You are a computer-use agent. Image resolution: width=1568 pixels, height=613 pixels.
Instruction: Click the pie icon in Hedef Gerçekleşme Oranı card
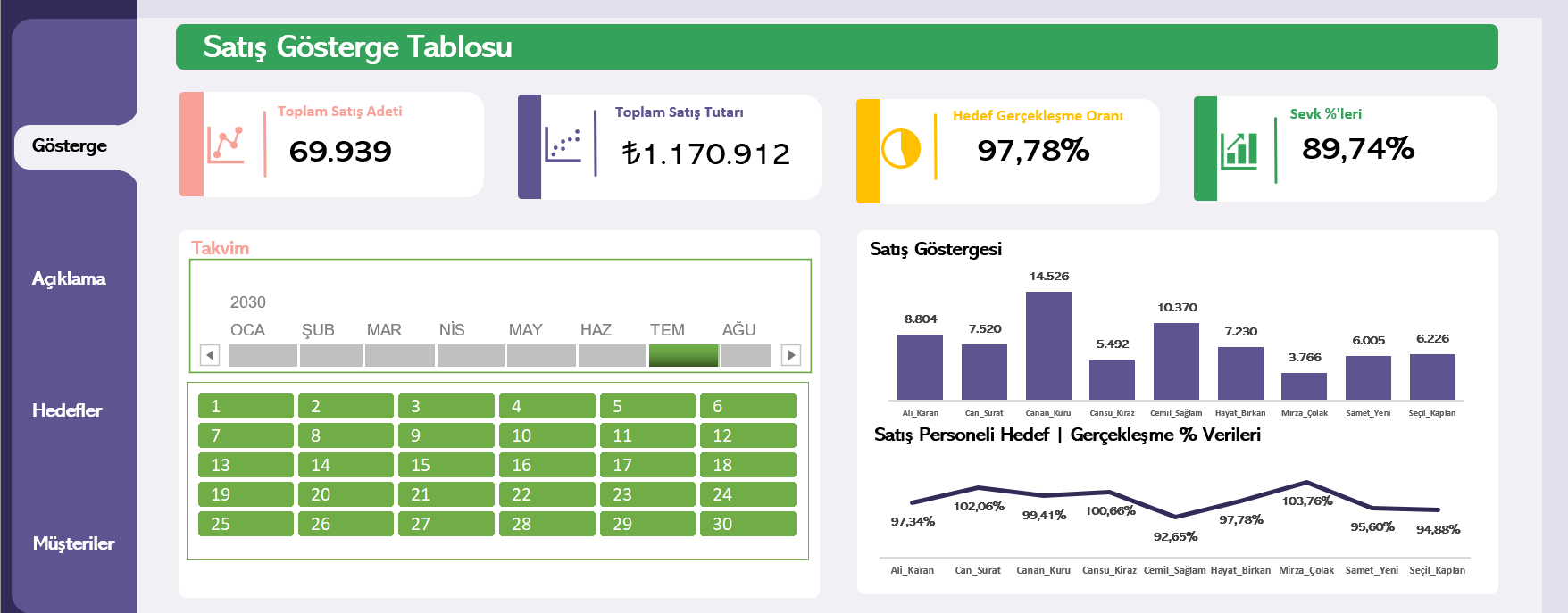click(901, 148)
